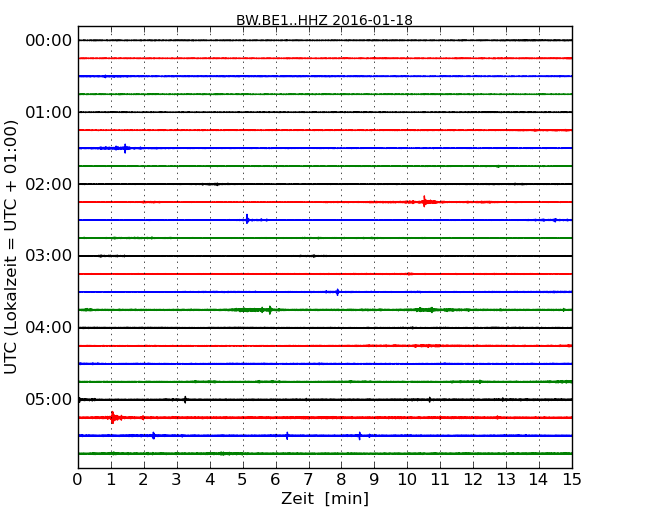Pick the small red blip near minute 10 on 03:15 trace

pyautogui.click(x=410, y=274)
